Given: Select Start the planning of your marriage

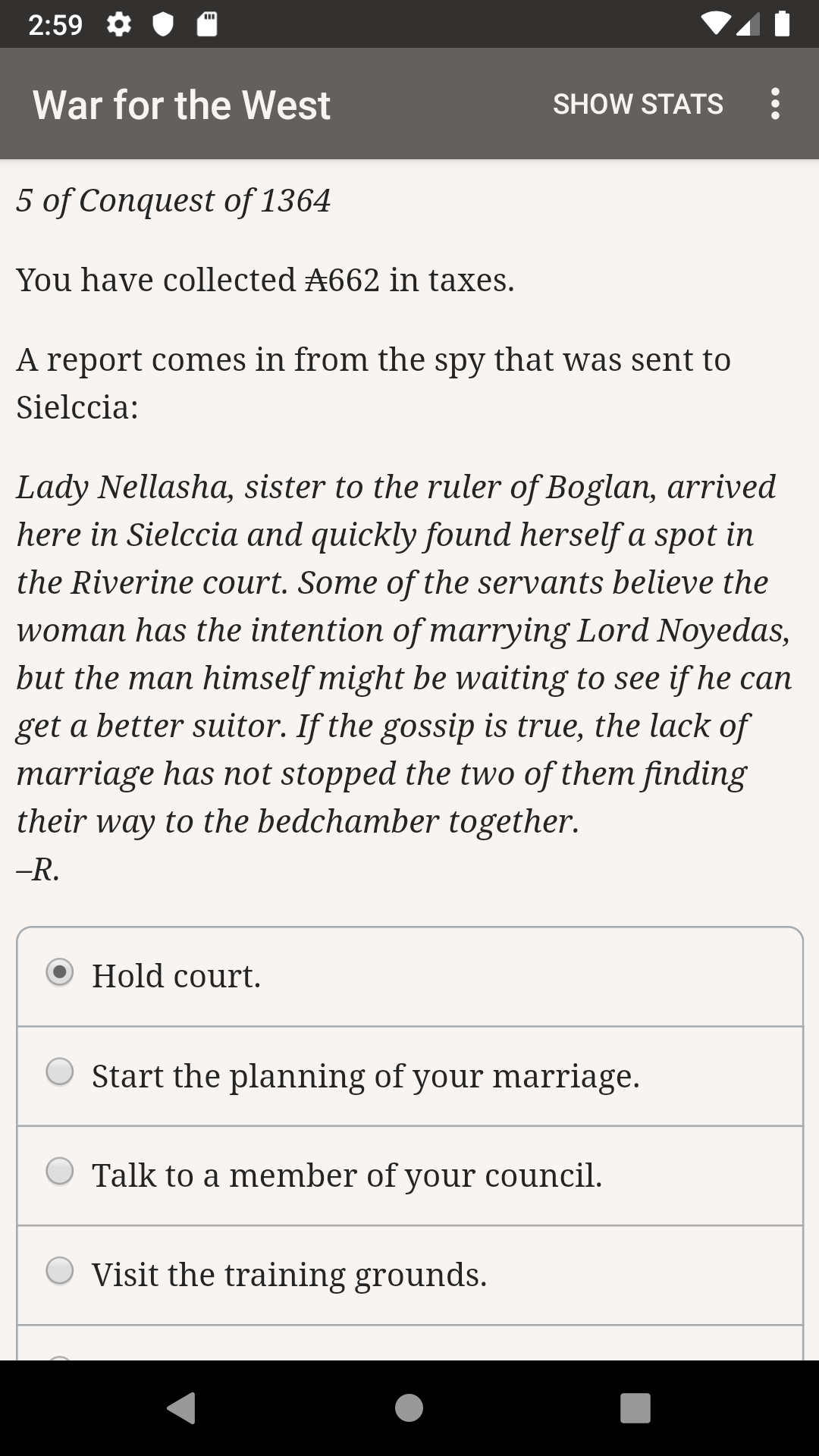Looking at the screenshot, I should [60, 1072].
